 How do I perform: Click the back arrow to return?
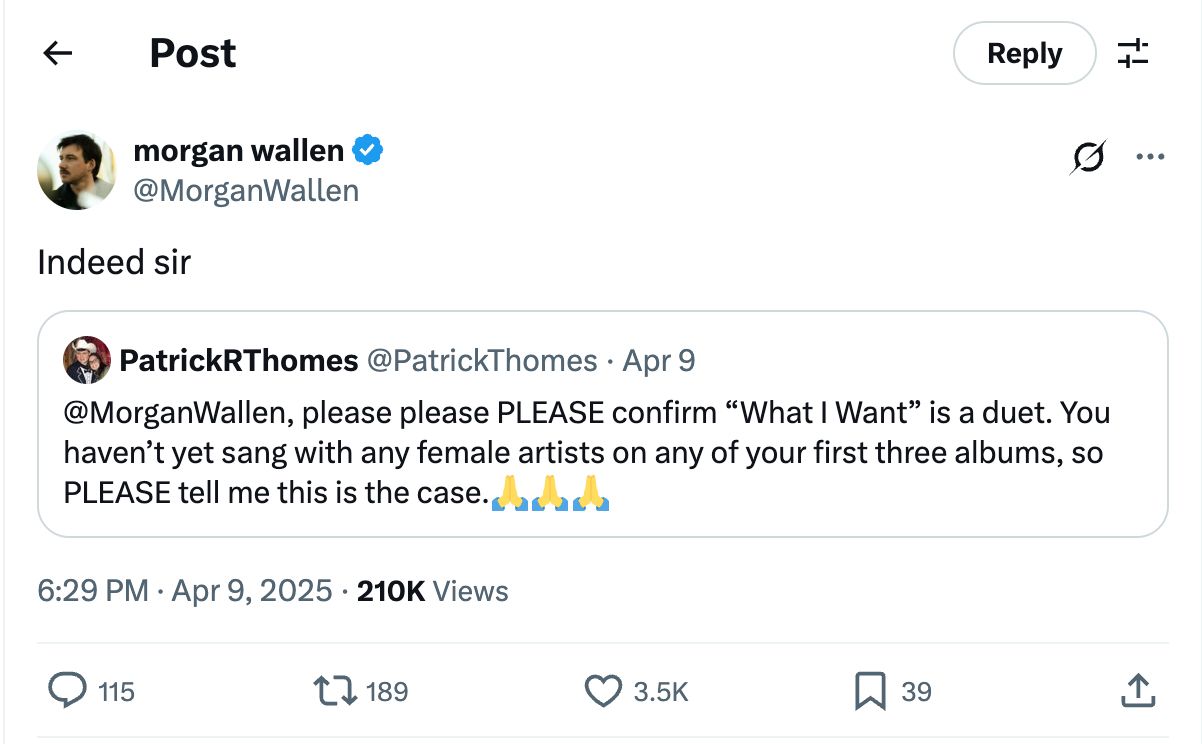click(x=55, y=53)
